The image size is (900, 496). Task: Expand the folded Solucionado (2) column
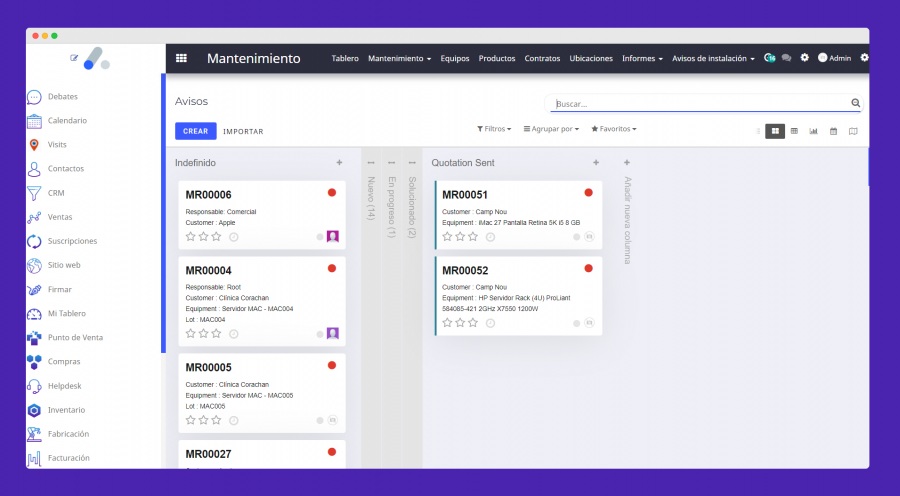[x=412, y=207]
